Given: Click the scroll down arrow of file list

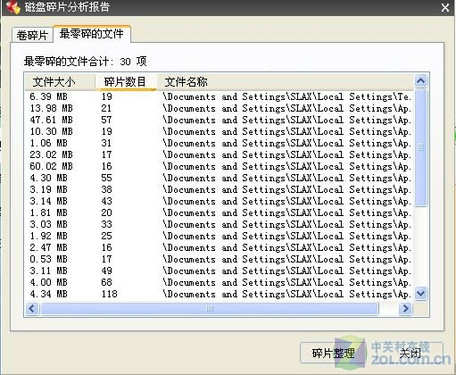Looking at the screenshot, I should pos(421,293).
